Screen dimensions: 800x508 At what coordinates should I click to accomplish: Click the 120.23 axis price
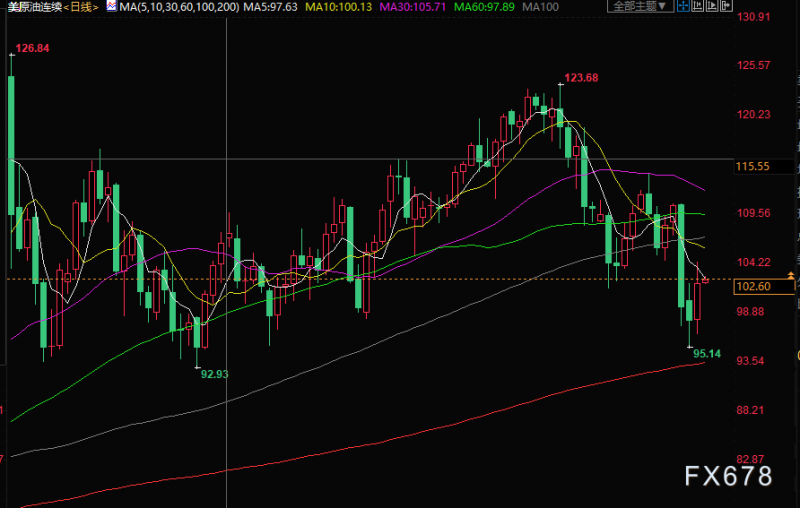(754, 114)
